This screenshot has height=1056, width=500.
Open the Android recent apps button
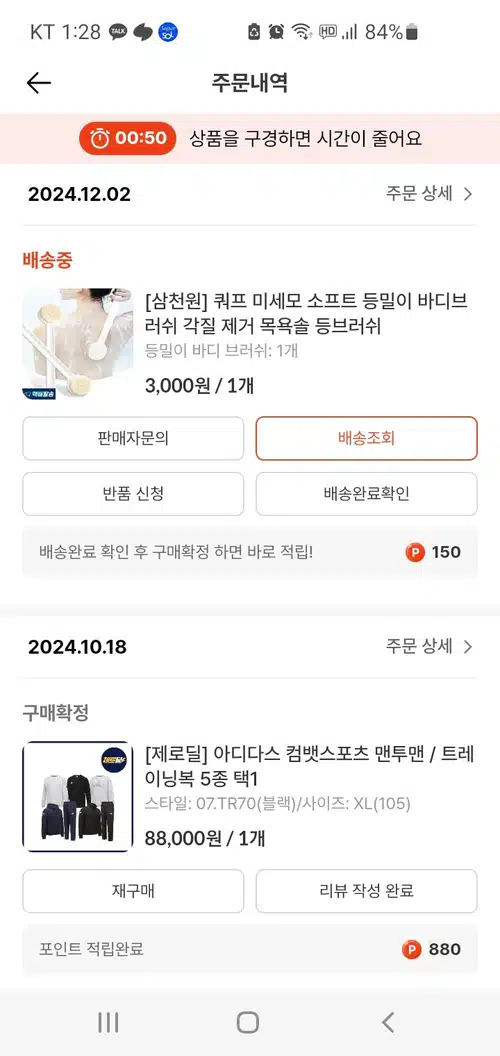[x=108, y=1022]
